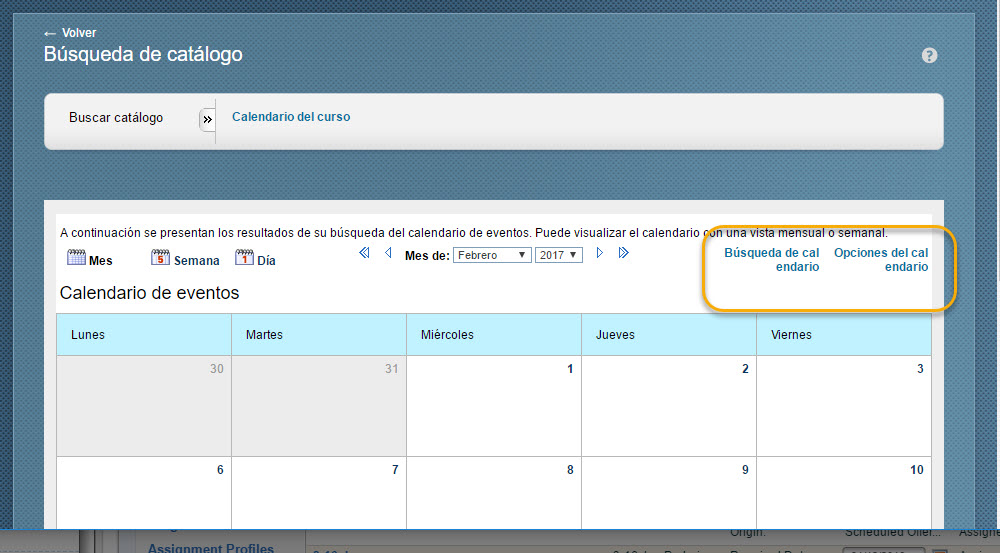Click the Martes column header
The width and height of the screenshot is (1000, 553).
[319, 335]
